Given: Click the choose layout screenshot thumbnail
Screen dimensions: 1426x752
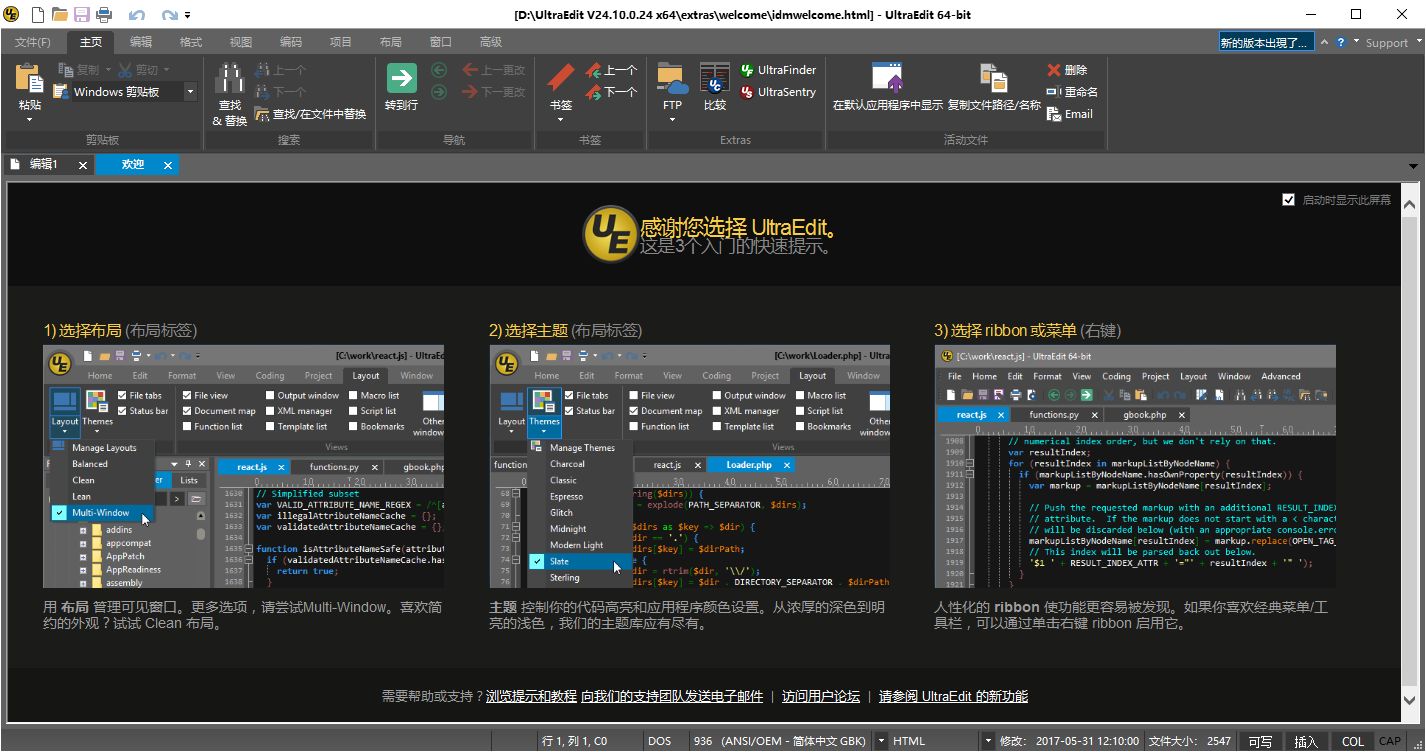Looking at the screenshot, I should pos(243,466).
